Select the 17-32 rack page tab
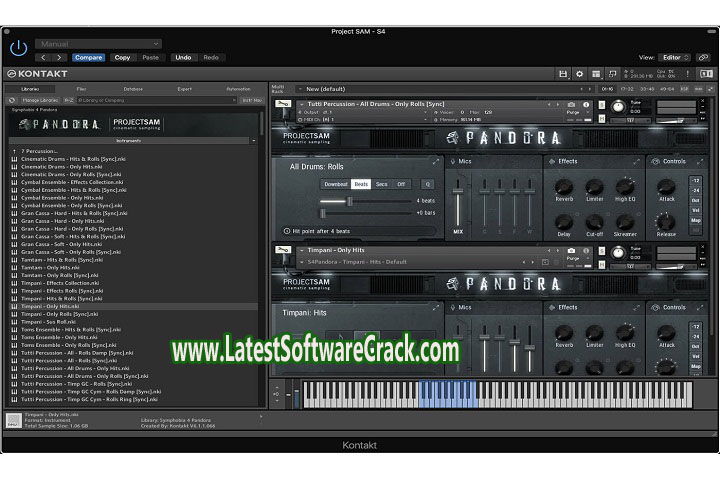Screen dimensions: 720x480 (x=627, y=89)
